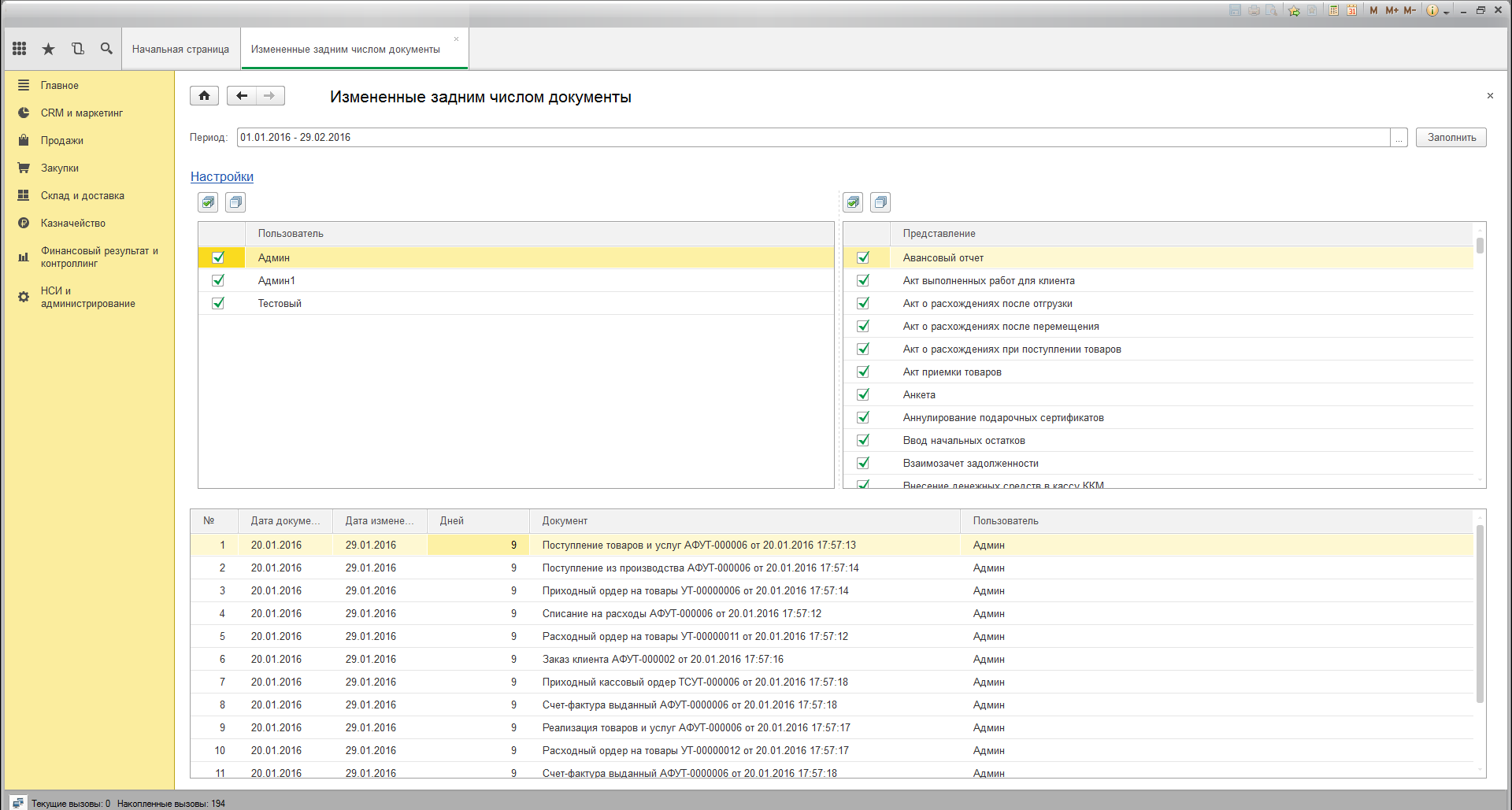Collapse the Настройки section

(221, 177)
